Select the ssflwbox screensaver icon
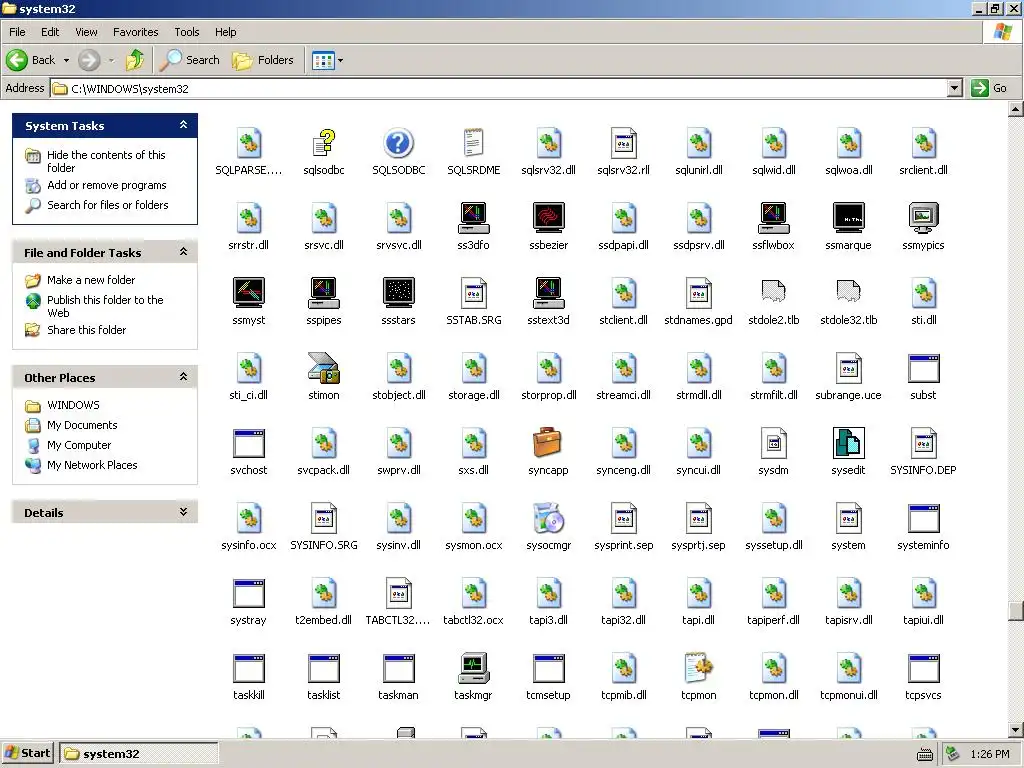1024x768 pixels. pyautogui.click(x=773, y=217)
